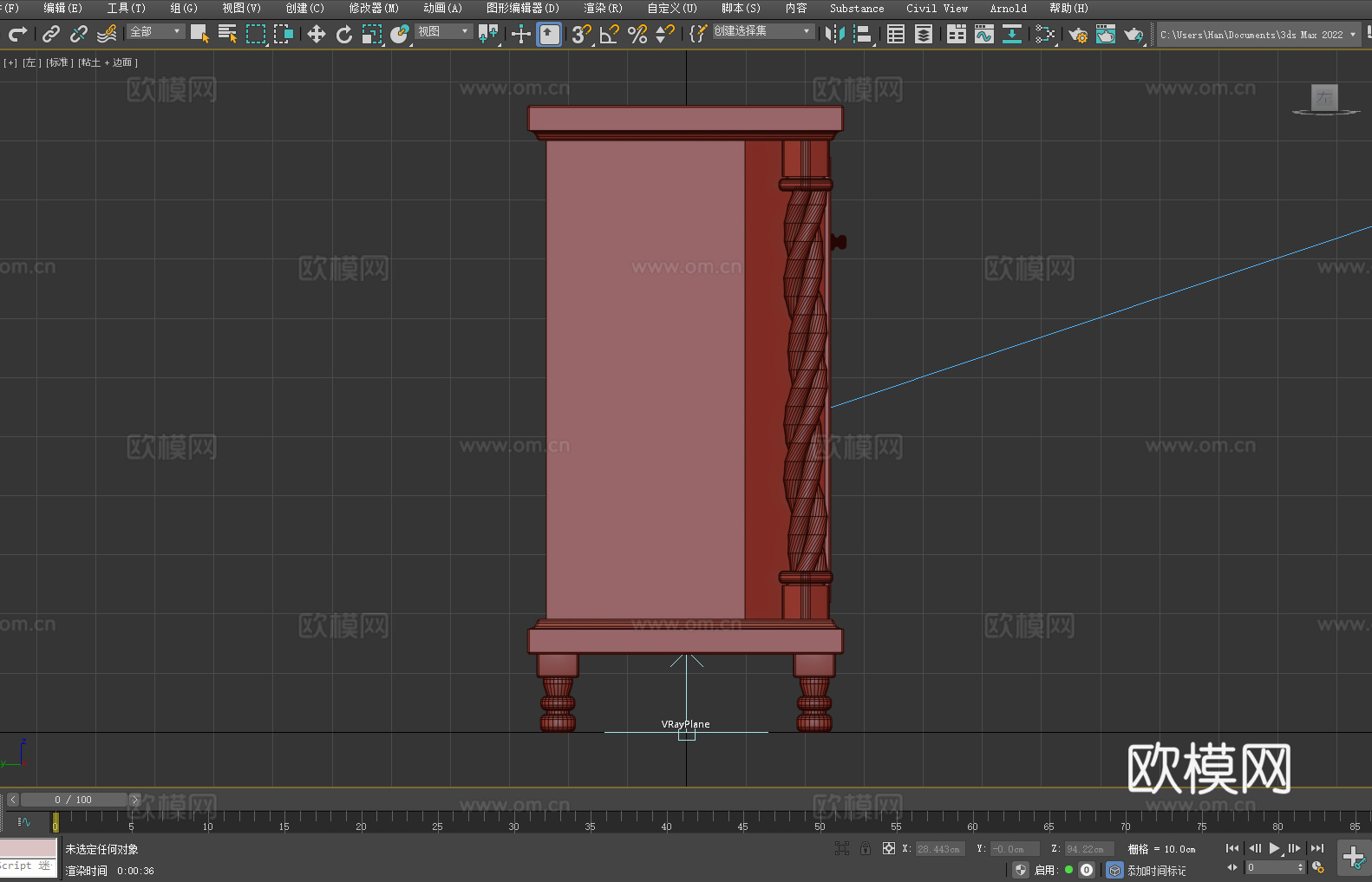Screen dimensions: 1372x882
Task: Toggle Absolute/Offset transform type-in mode
Action: point(888,848)
